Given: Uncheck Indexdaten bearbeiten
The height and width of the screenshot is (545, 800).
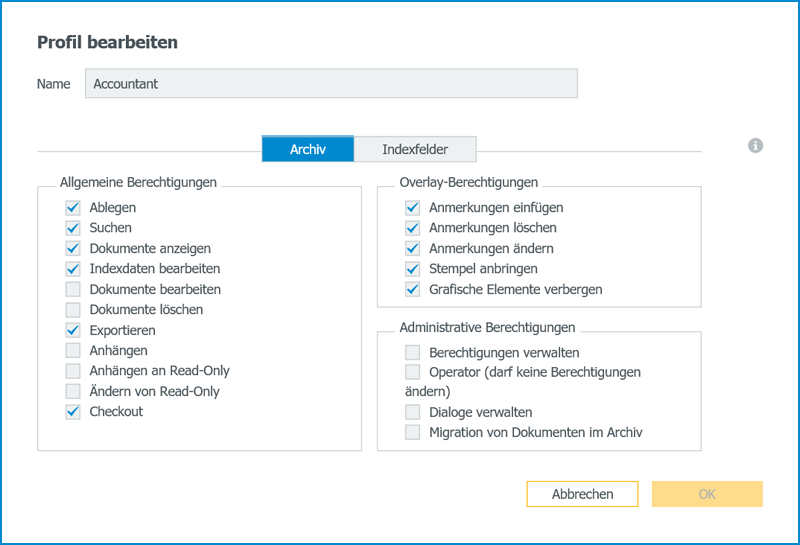Looking at the screenshot, I should pos(73,269).
